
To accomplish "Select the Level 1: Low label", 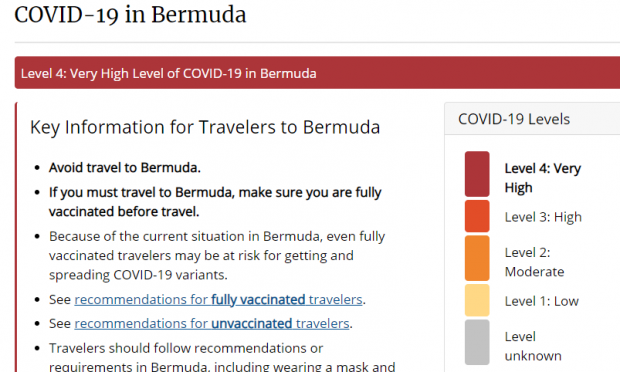I will (x=541, y=301).
